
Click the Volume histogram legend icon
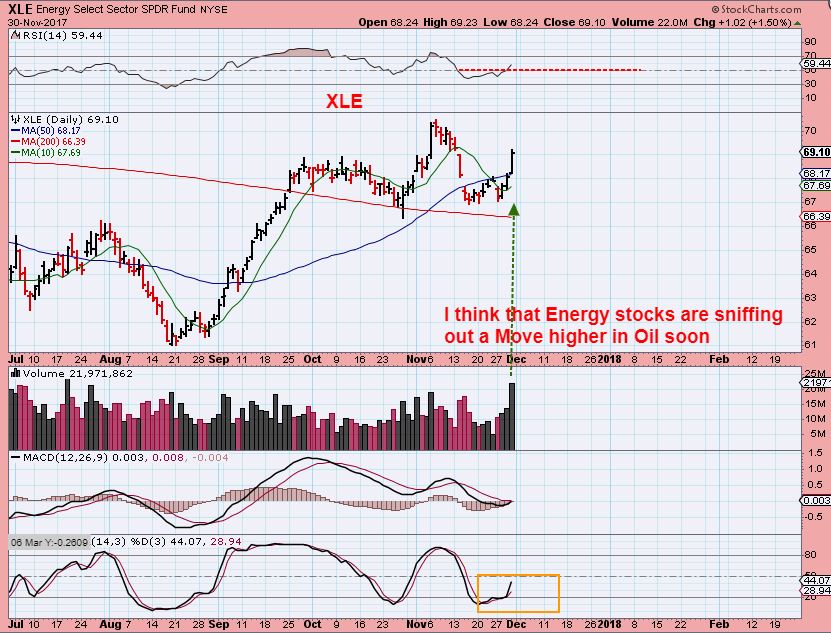(15, 373)
